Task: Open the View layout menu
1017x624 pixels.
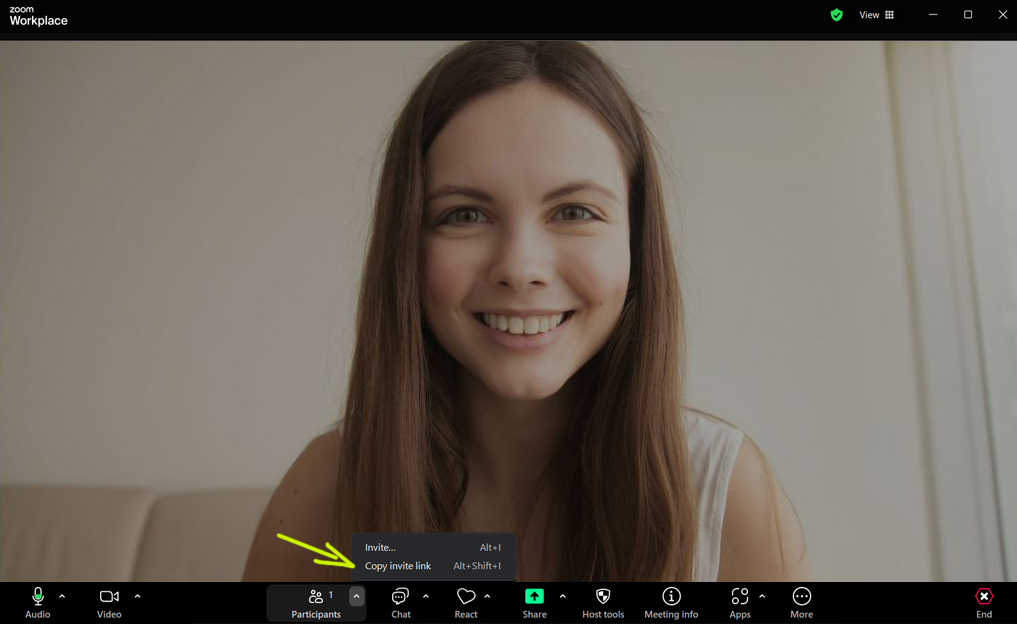Action: click(x=877, y=15)
